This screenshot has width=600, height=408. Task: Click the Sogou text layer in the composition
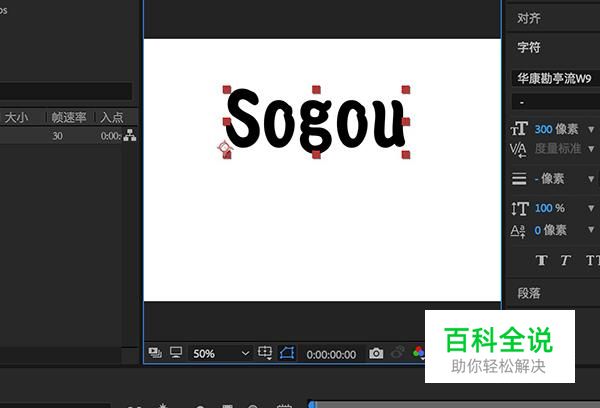(x=316, y=121)
